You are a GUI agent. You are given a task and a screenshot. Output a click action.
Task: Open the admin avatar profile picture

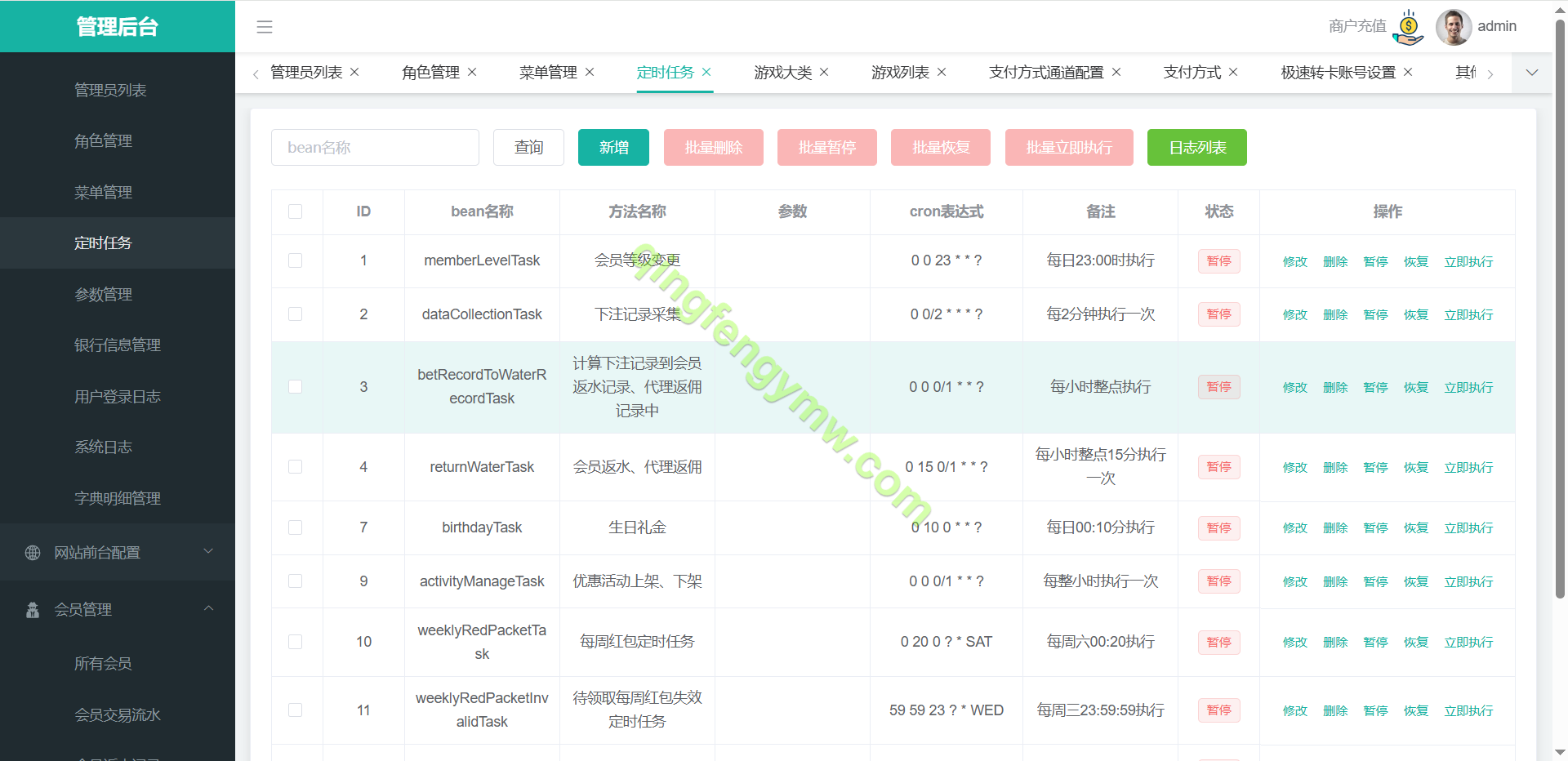pyautogui.click(x=1454, y=27)
